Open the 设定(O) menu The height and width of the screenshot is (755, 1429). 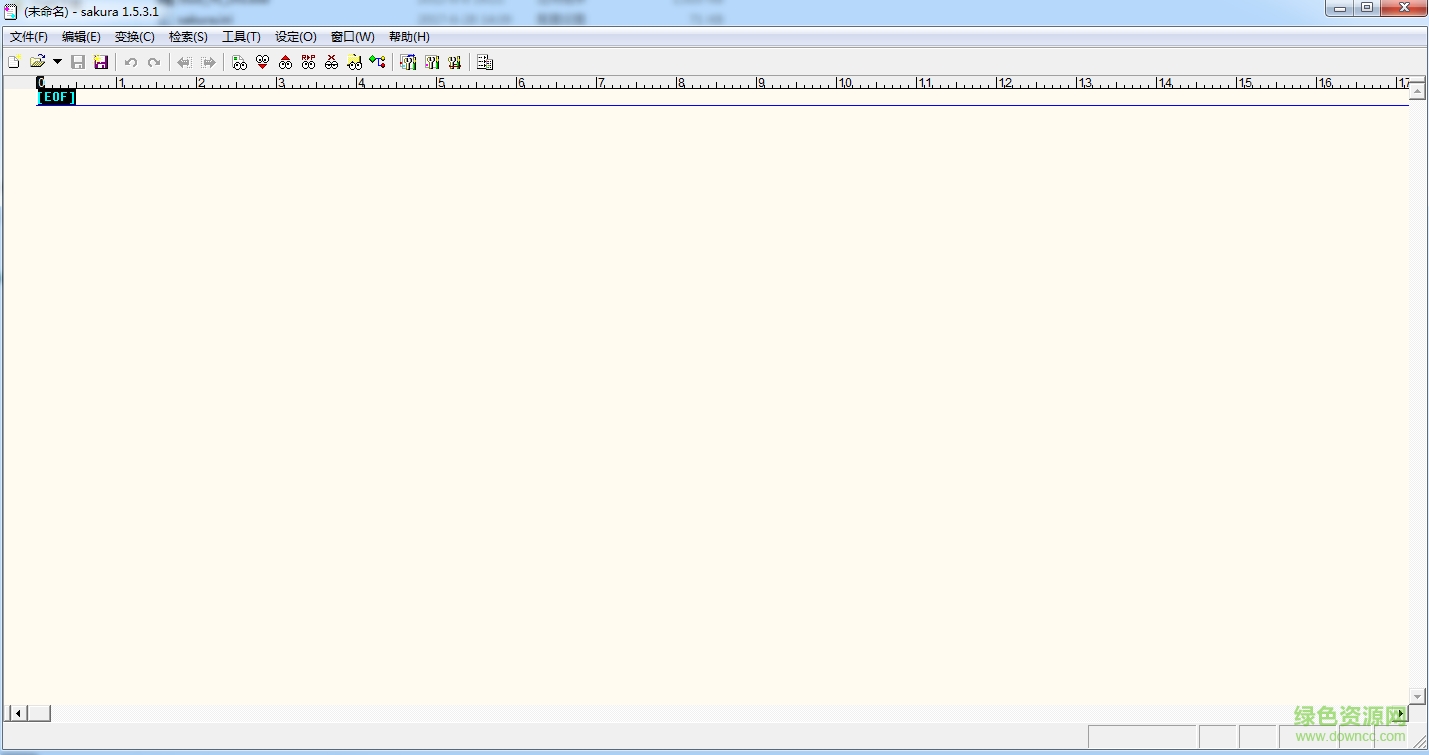tap(295, 37)
